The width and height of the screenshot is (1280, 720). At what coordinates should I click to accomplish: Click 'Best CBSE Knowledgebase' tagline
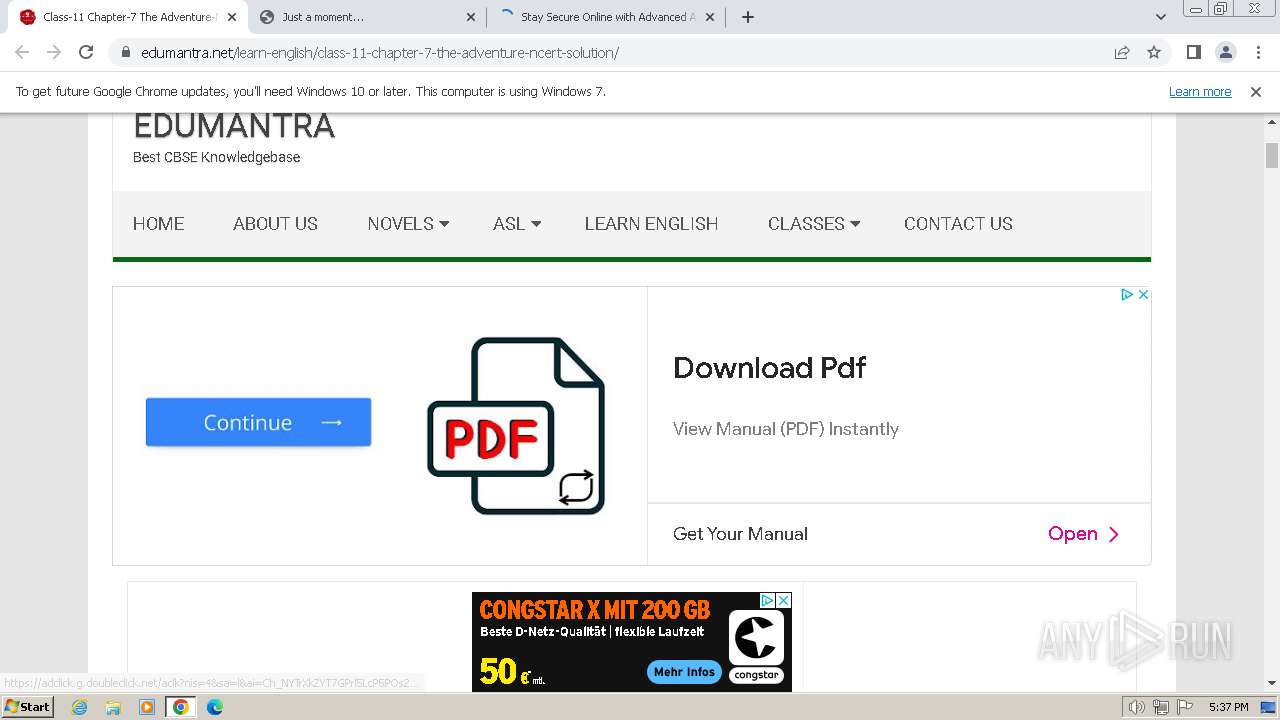pos(216,157)
